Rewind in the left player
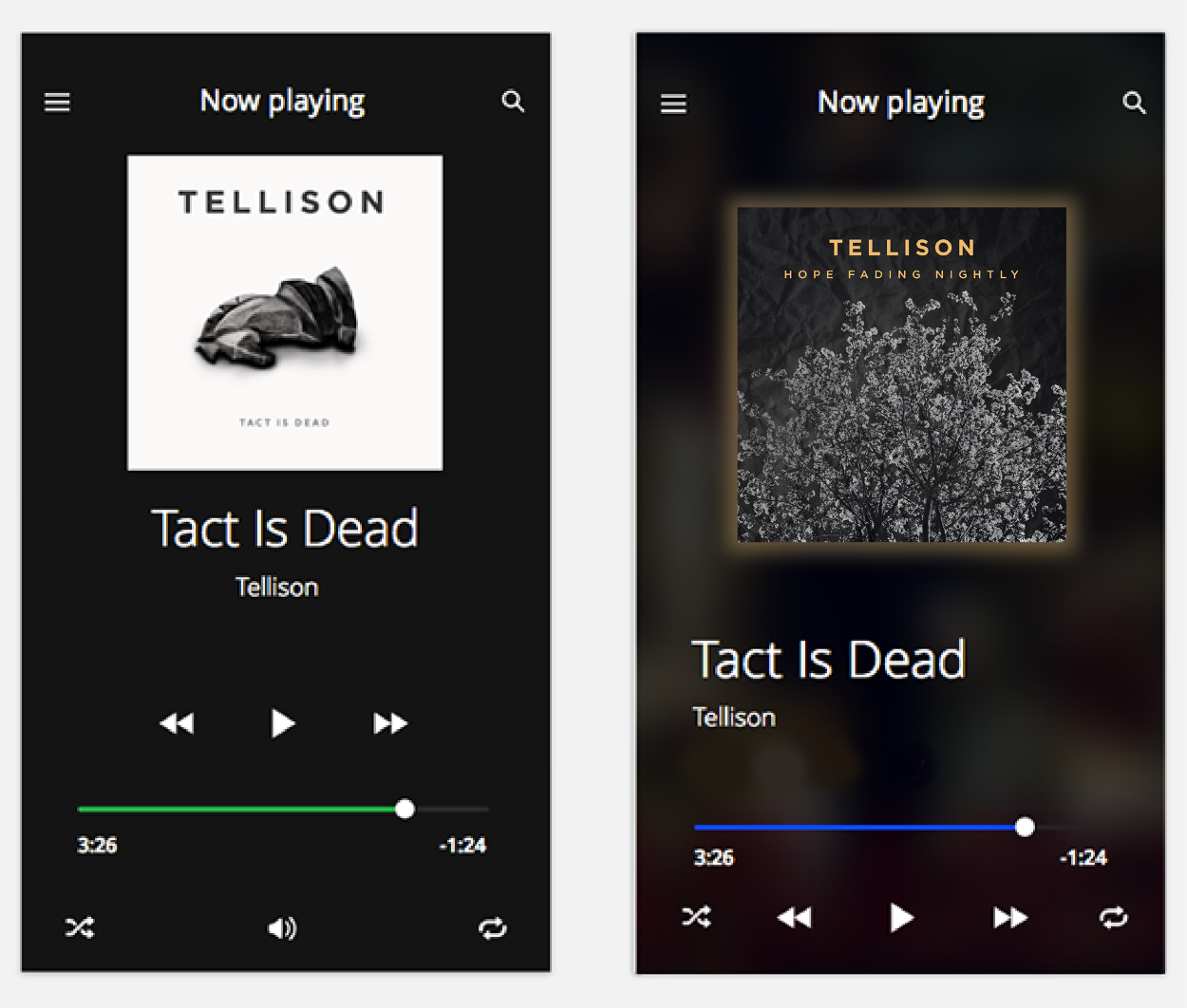 click(x=177, y=723)
